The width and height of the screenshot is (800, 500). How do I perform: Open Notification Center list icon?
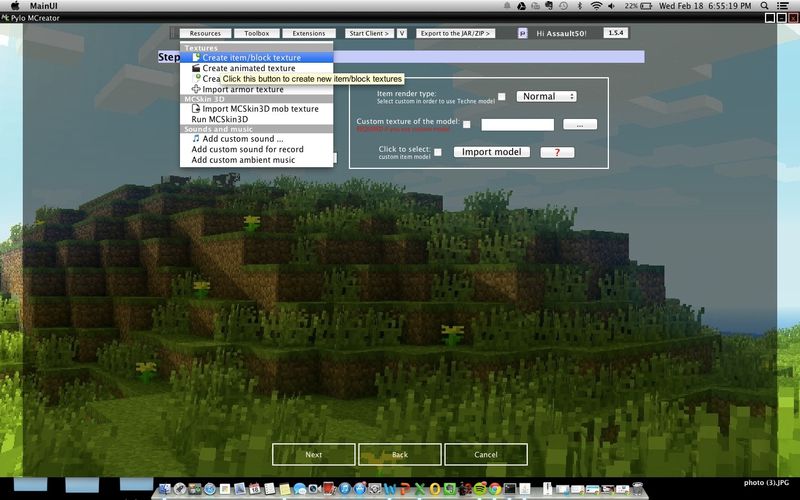(x=782, y=6)
